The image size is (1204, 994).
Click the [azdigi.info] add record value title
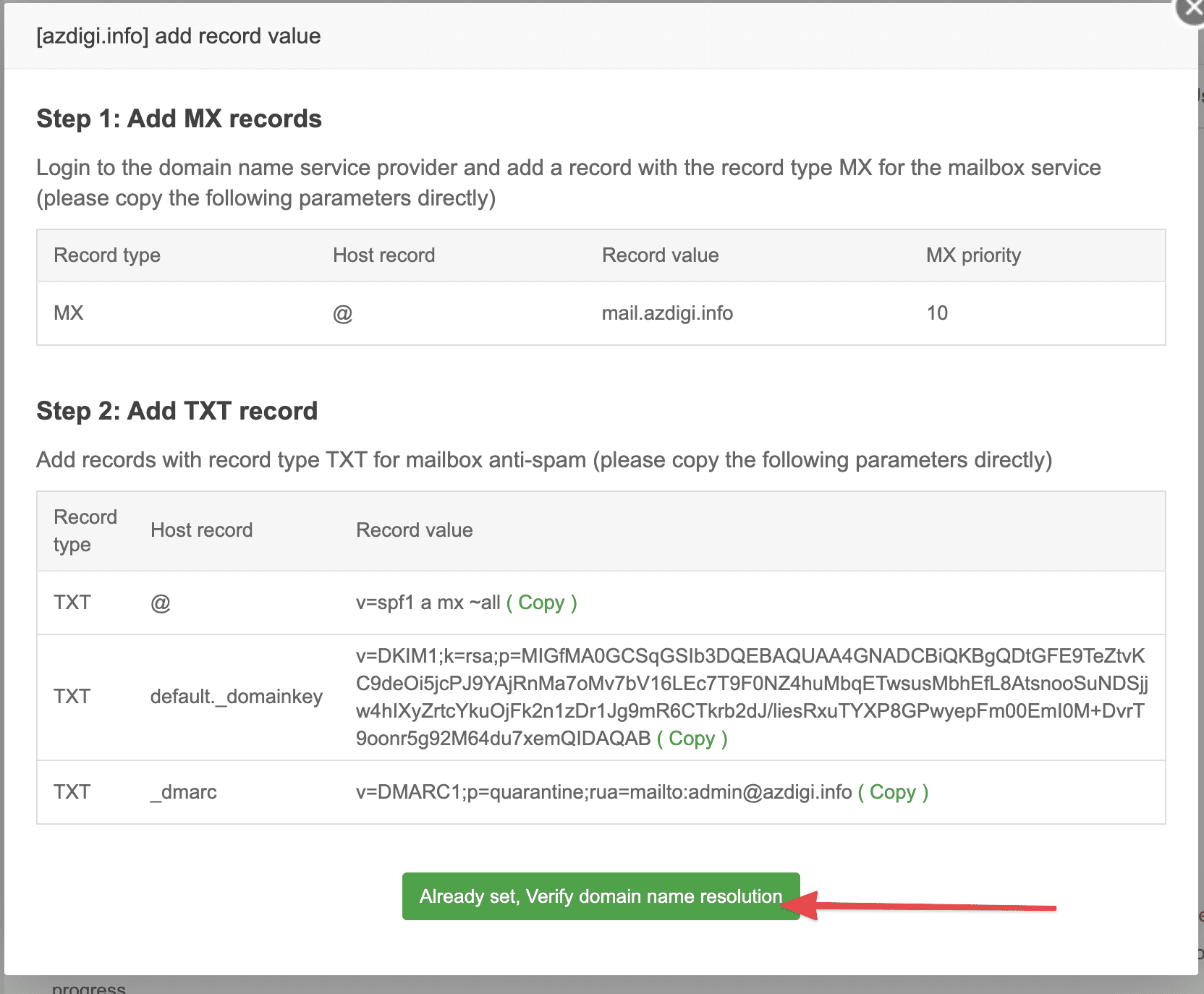click(178, 36)
